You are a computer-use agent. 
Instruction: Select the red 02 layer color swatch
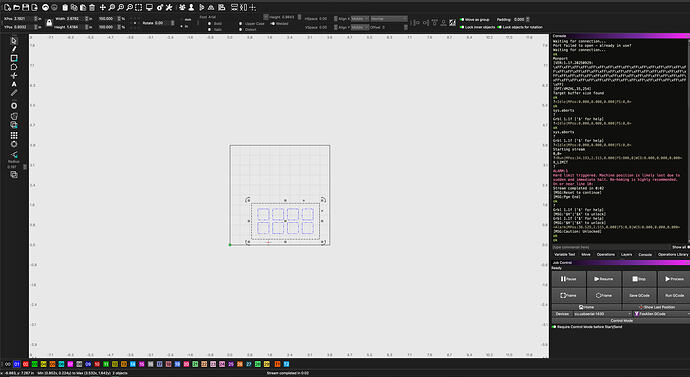tap(26, 364)
